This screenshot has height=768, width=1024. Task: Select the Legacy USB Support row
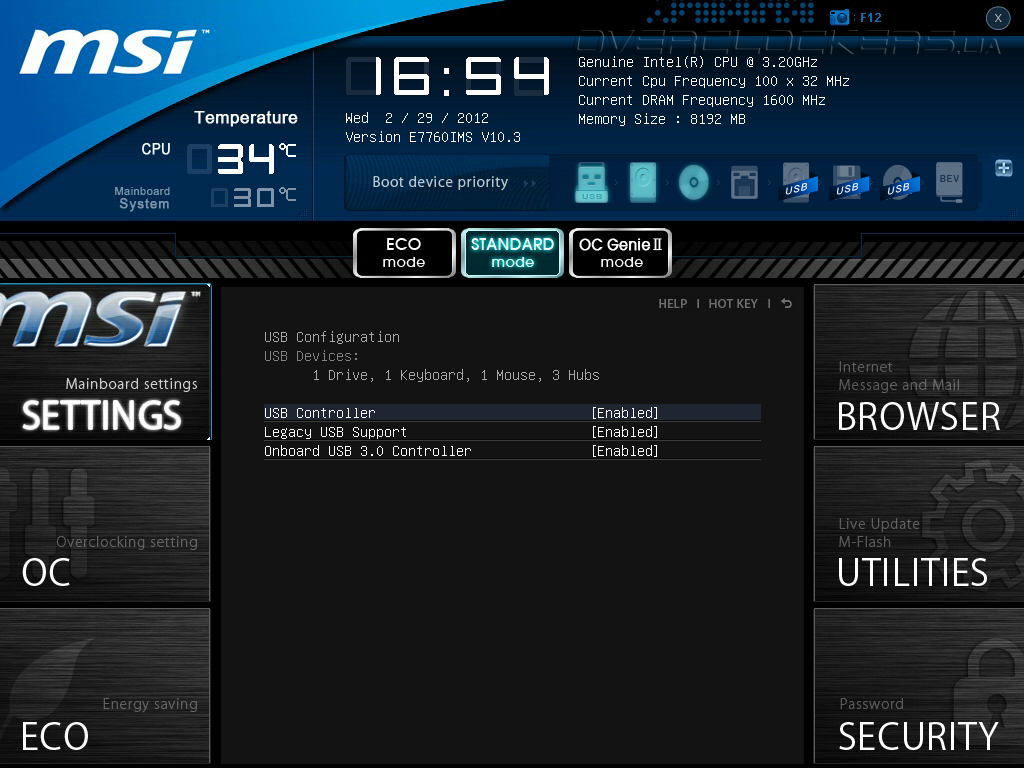[512, 432]
